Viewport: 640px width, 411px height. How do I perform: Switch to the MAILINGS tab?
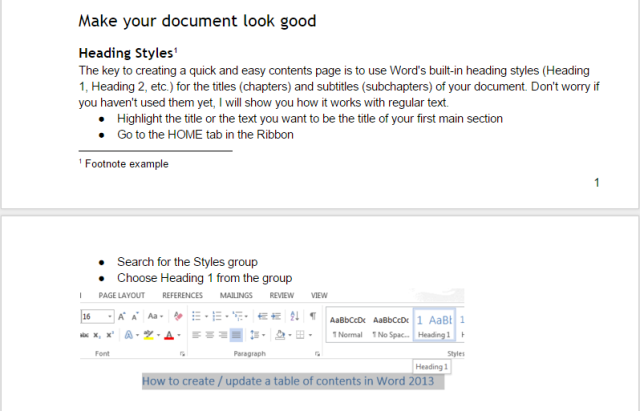point(236,295)
